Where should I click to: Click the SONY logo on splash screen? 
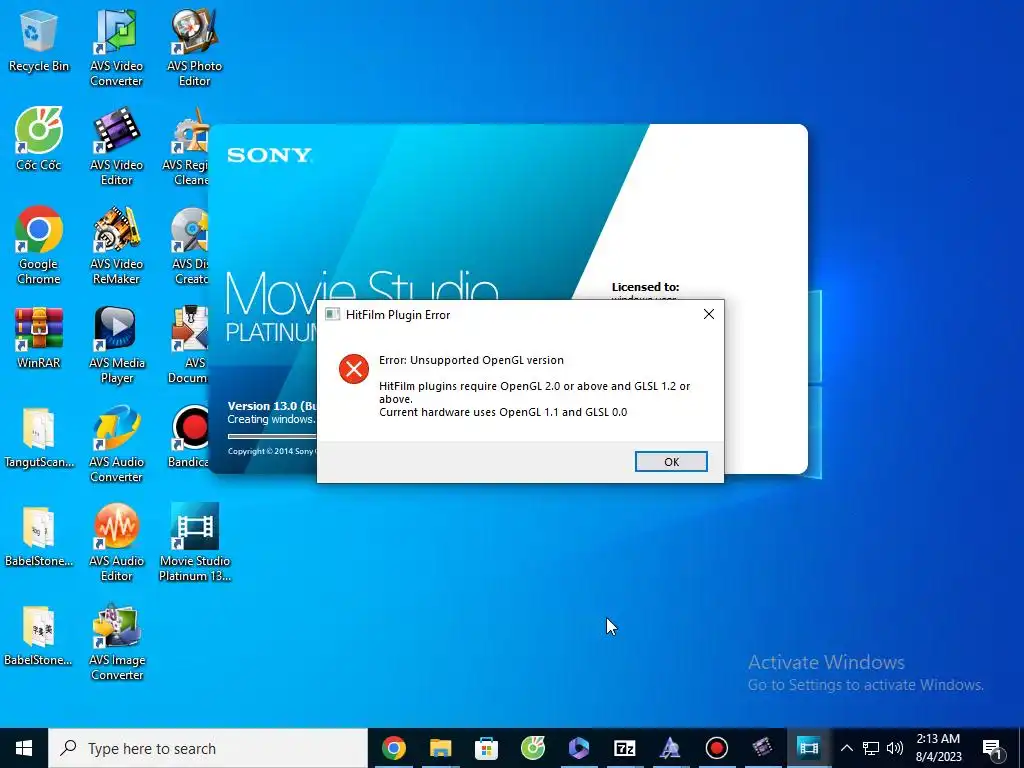point(269,155)
